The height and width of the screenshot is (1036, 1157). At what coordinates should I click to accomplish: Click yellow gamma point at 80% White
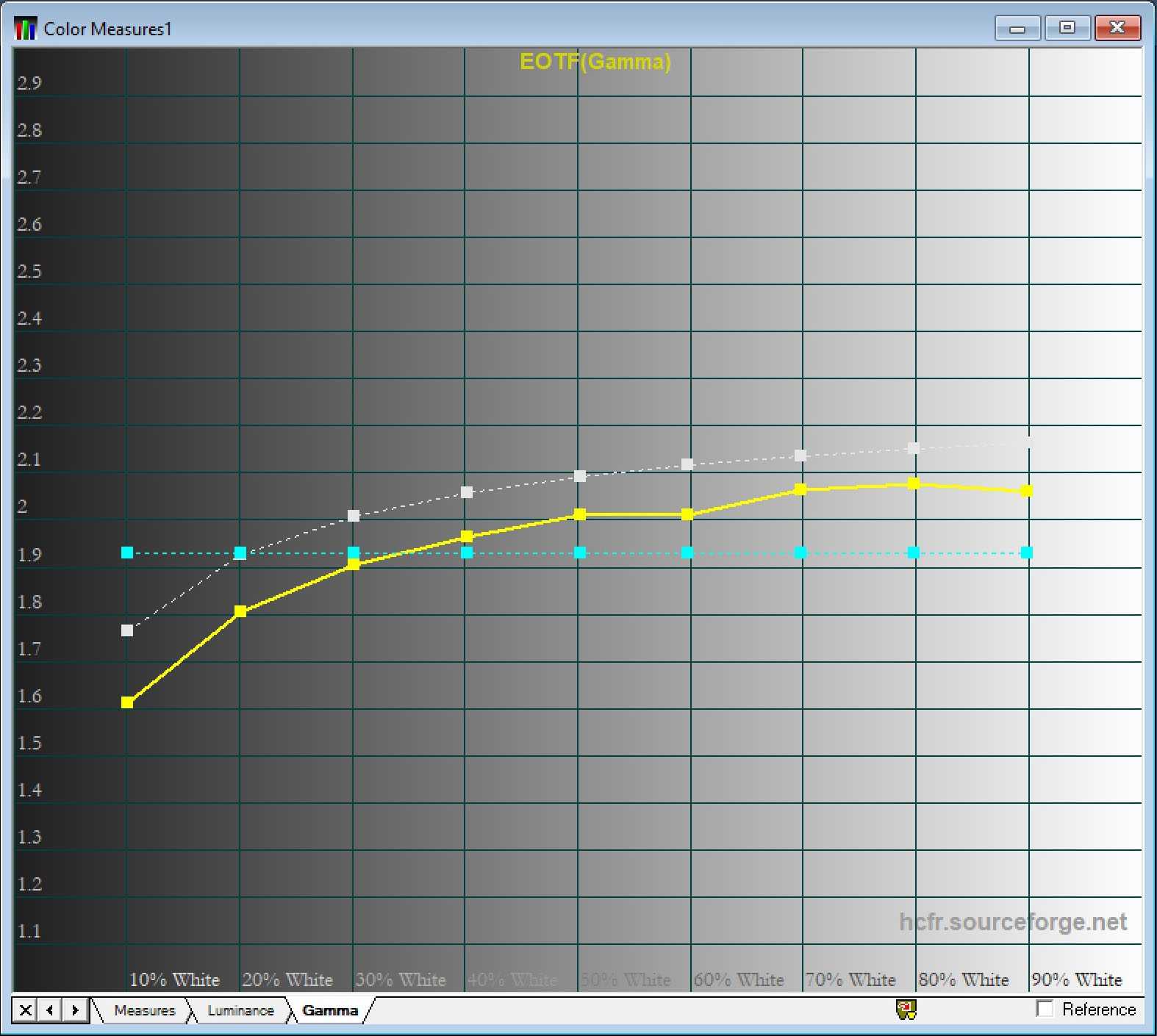914,483
